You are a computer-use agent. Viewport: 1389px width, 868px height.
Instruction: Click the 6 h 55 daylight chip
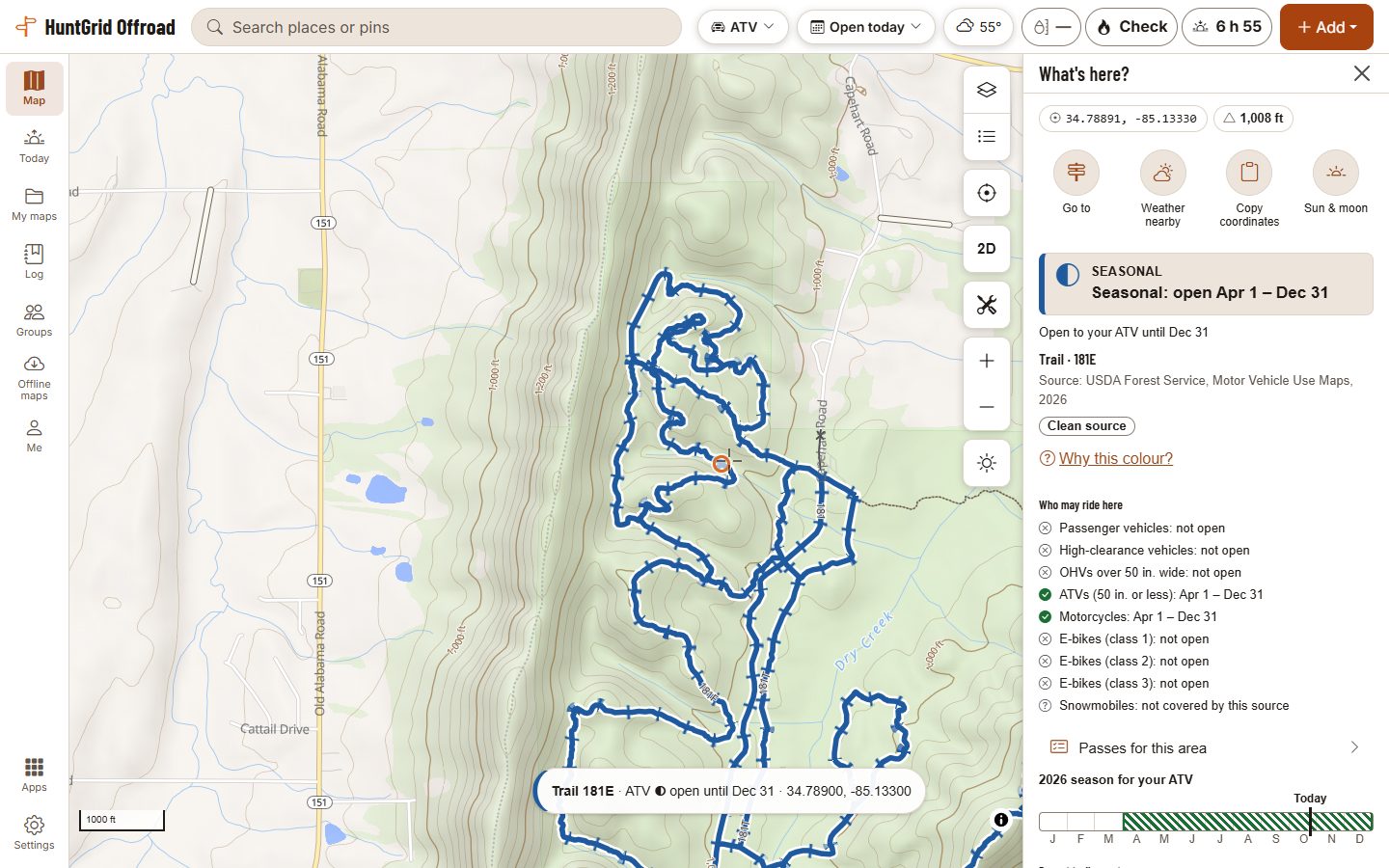1227,27
